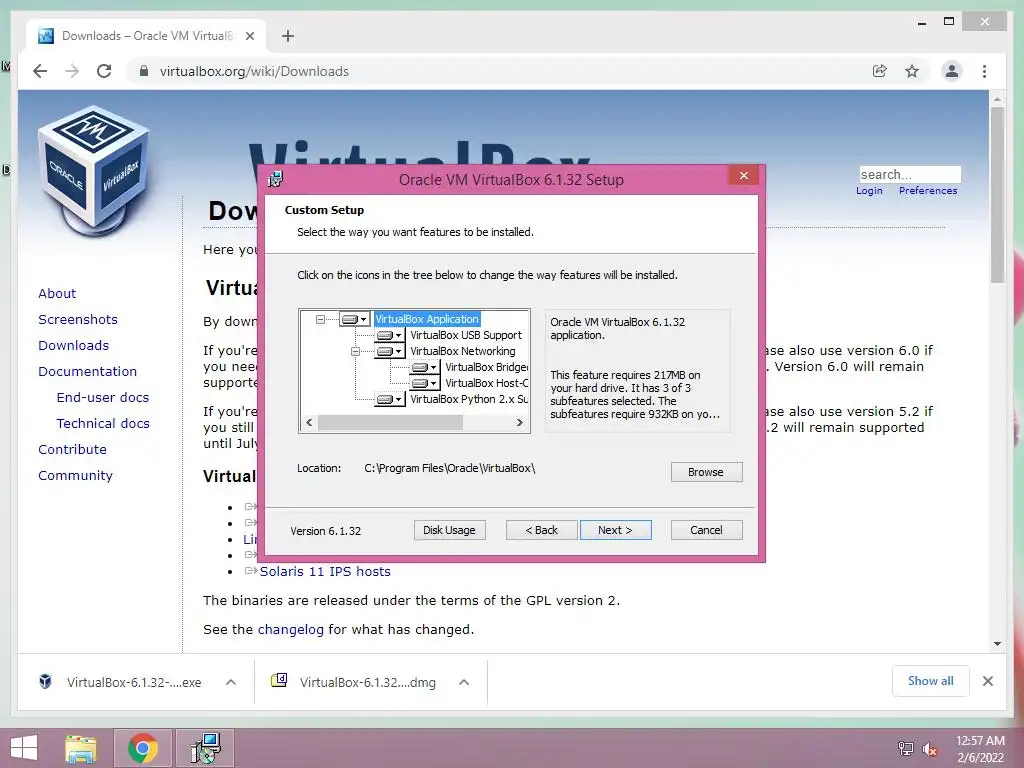This screenshot has height=768, width=1024.
Task: Click Chrome icon in taskbar
Action: pos(142,748)
